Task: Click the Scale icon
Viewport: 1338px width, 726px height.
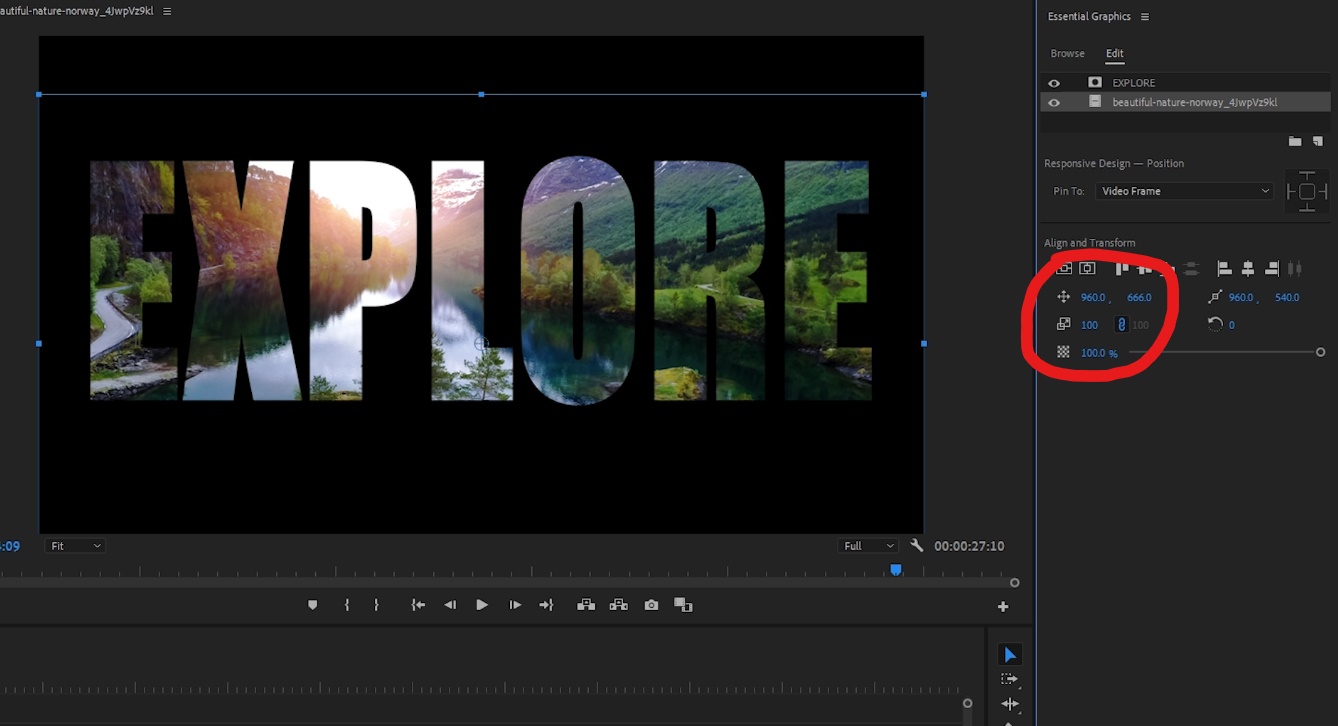Action: tap(1063, 324)
